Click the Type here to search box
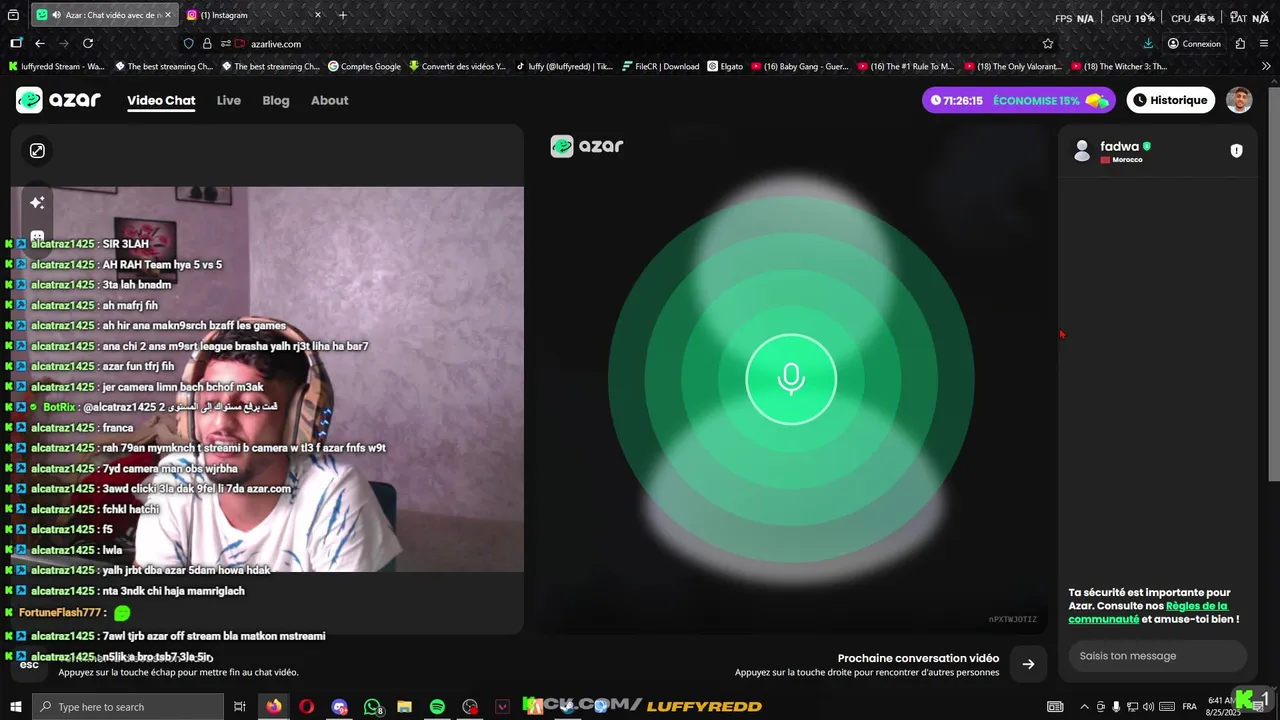Screen dimensions: 1280x720 [x=128, y=707]
